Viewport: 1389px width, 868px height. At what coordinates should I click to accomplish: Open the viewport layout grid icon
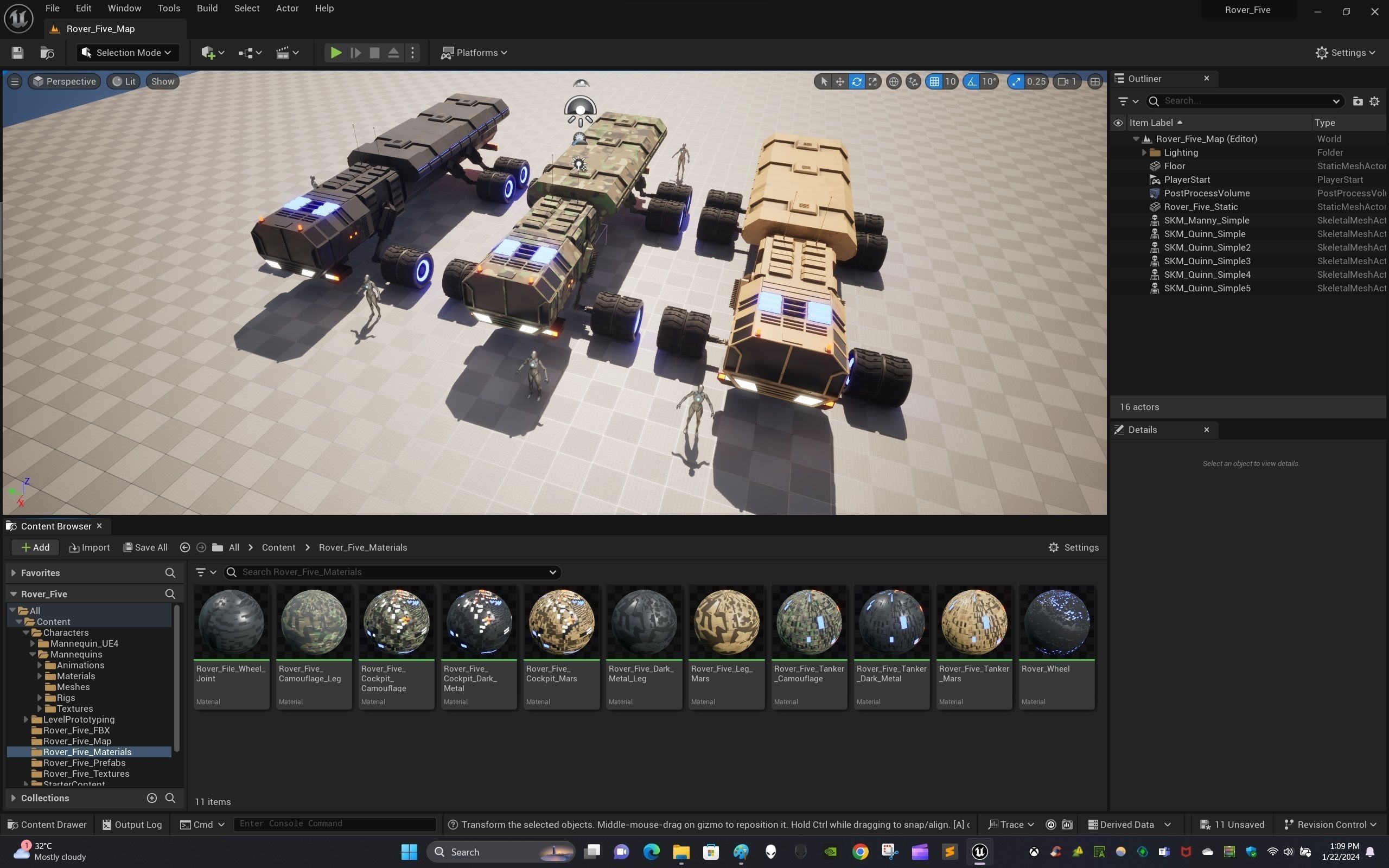click(1094, 81)
